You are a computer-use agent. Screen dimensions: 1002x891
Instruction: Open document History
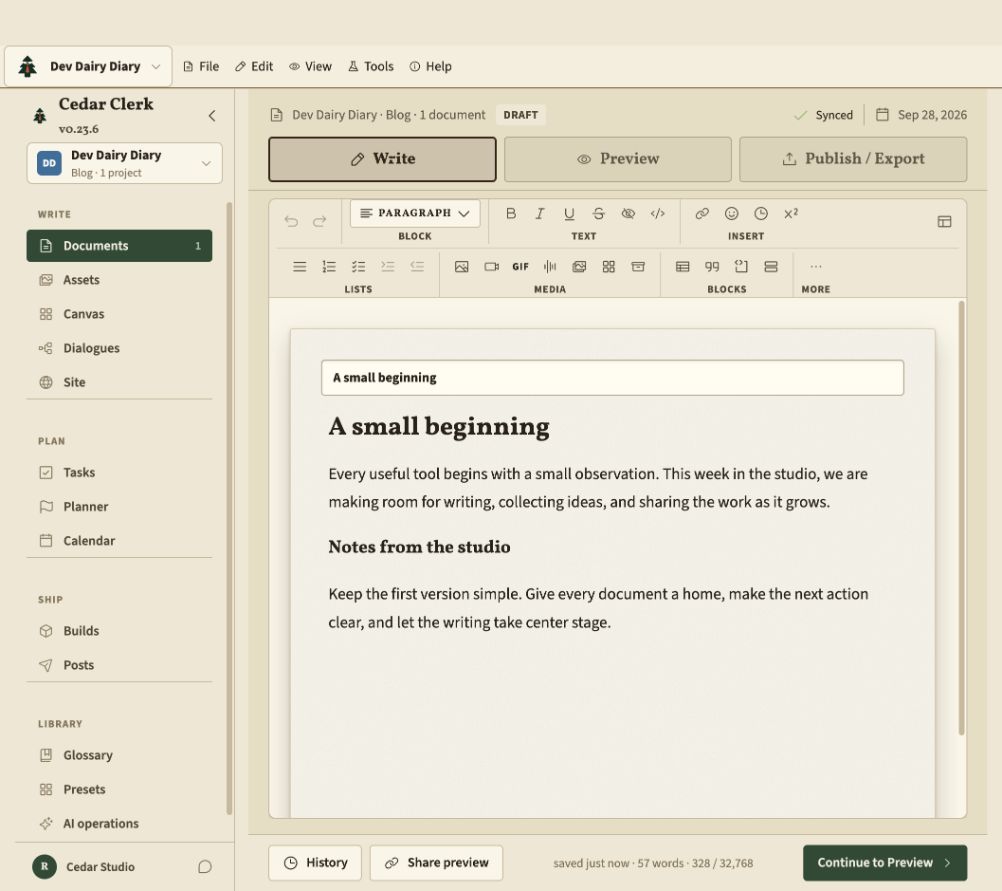tap(315, 863)
